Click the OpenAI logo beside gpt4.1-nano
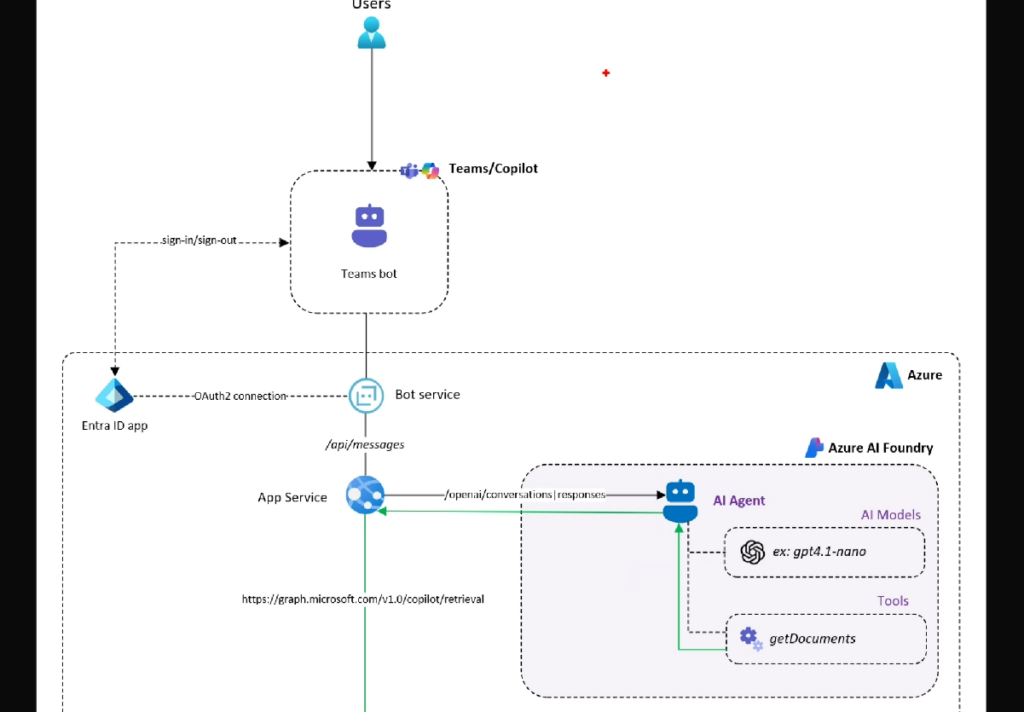 (x=752, y=552)
